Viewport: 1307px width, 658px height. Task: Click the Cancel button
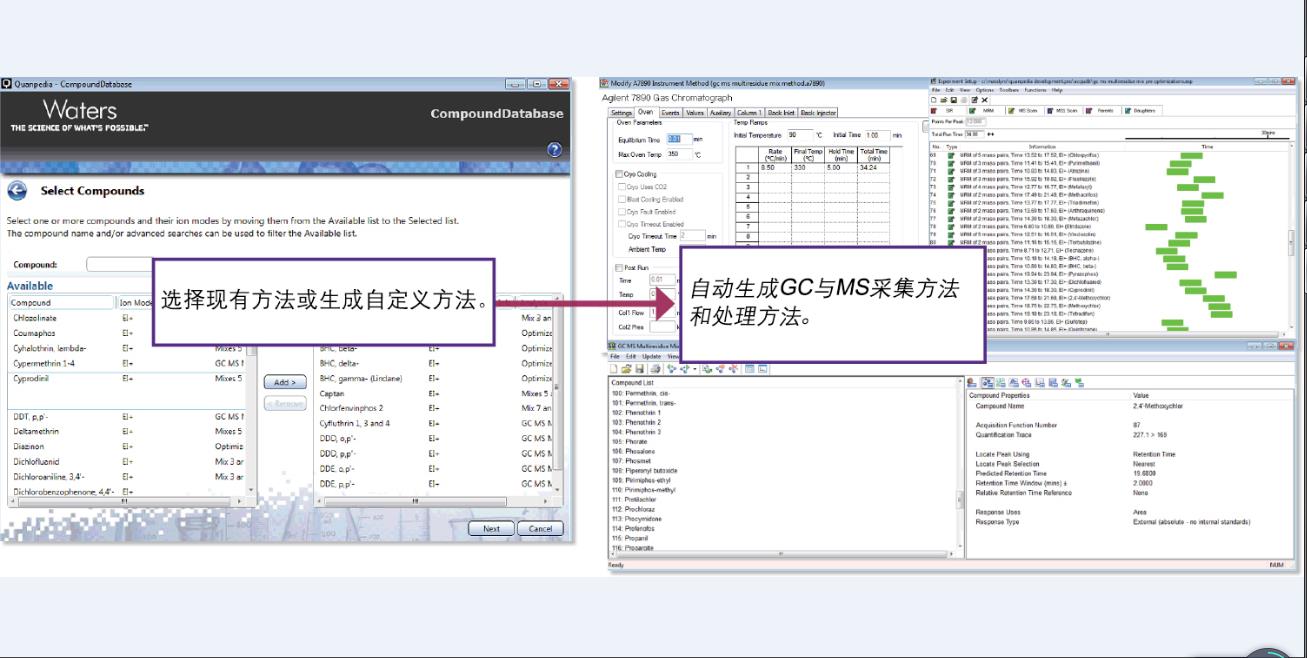[540, 529]
